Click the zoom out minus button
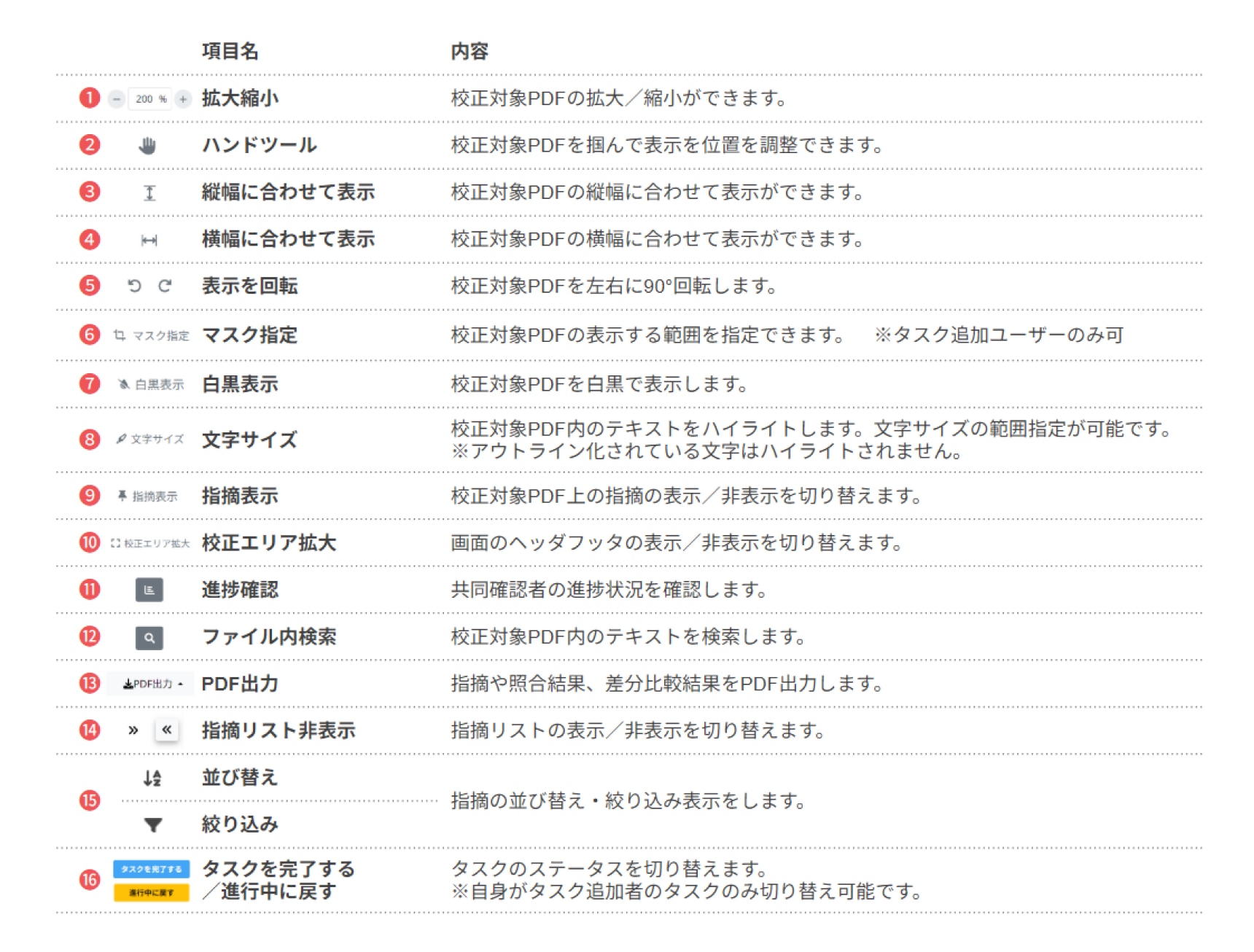Image resolution: width=1254 pixels, height=952 pixels. (x=117, y=99)
